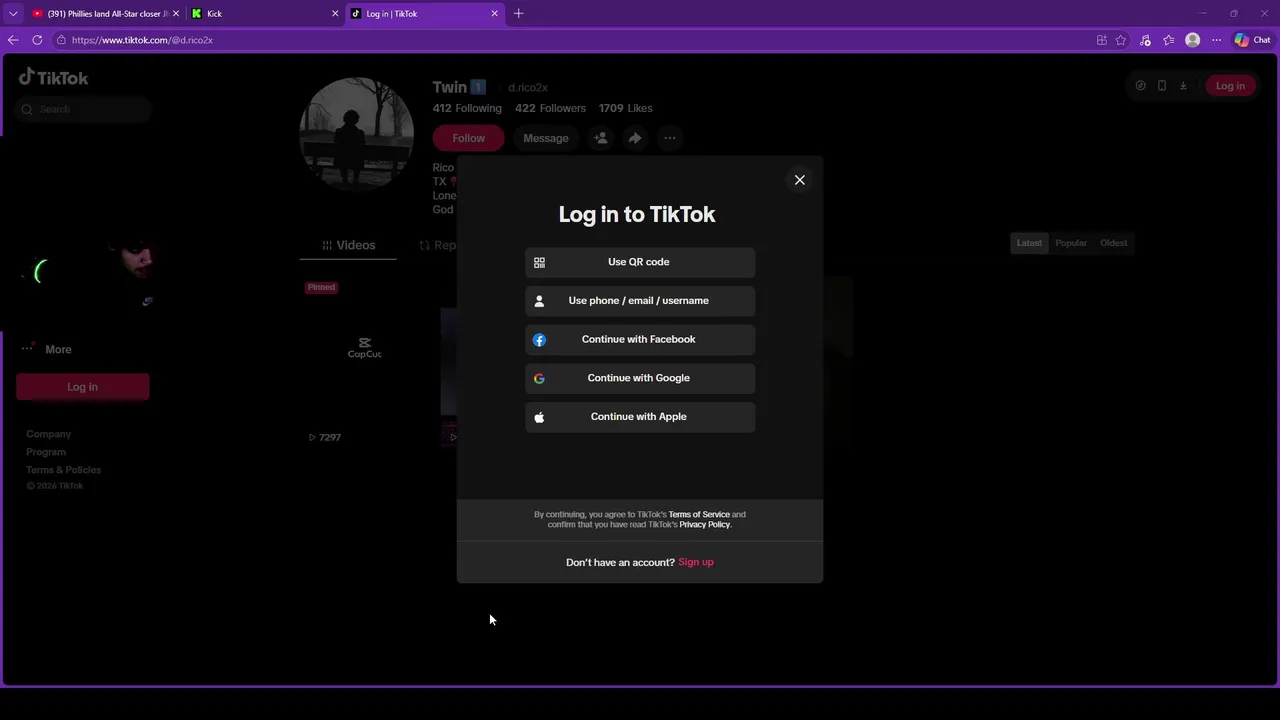
Task: Go back to previous page
Action: tap(13, 40)
